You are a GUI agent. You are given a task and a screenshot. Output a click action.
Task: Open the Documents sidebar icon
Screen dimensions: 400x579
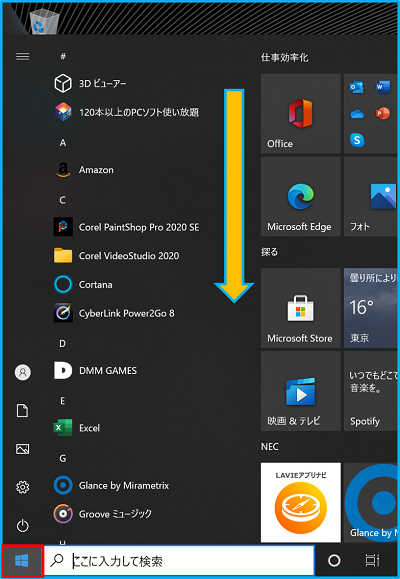tap(23, 410)
